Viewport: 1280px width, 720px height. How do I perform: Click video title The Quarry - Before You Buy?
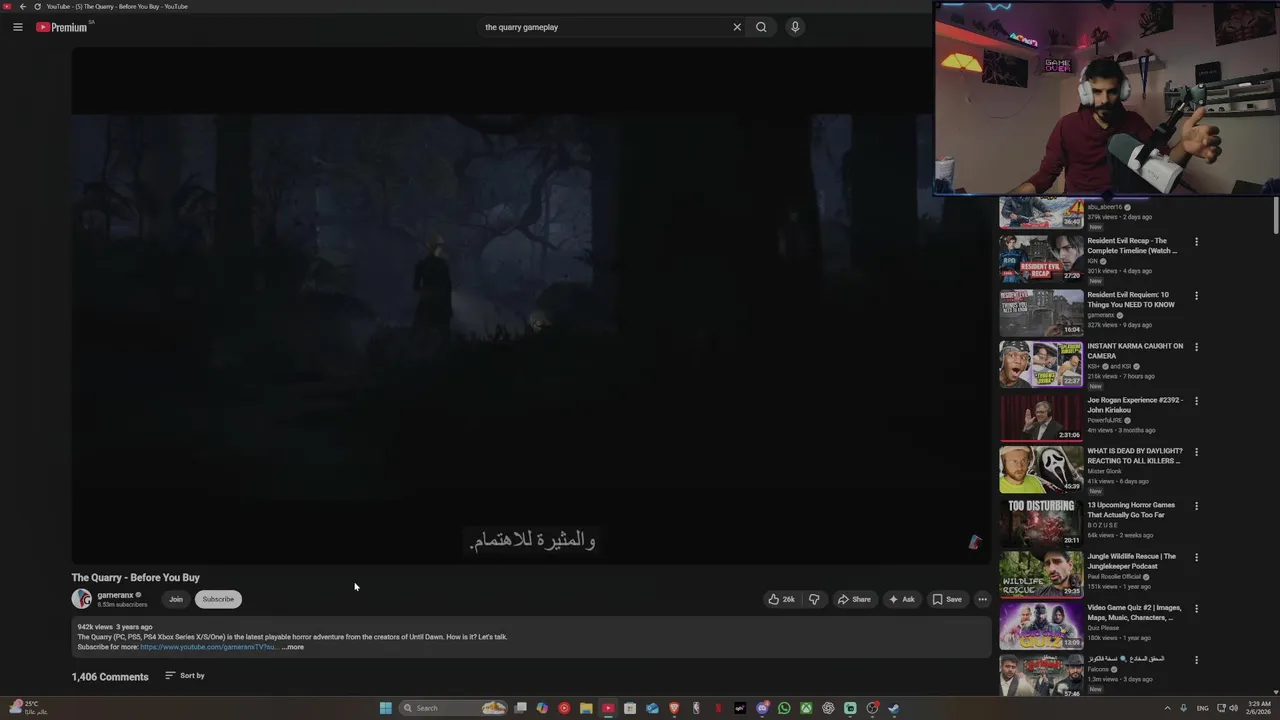tap(136, 578)
